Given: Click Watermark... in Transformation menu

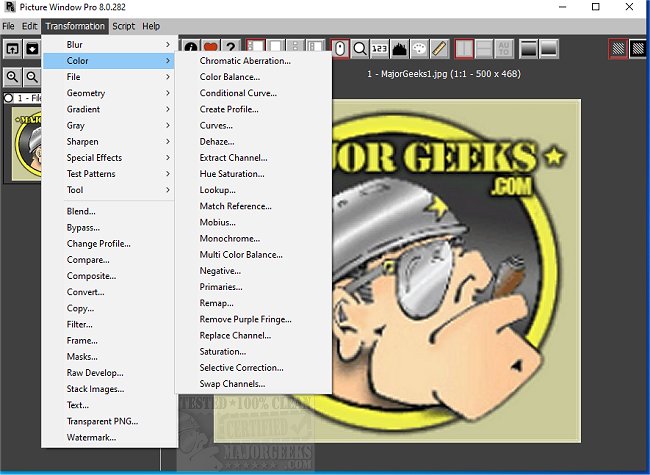Looking at the screenshot, I should (91, 438).
